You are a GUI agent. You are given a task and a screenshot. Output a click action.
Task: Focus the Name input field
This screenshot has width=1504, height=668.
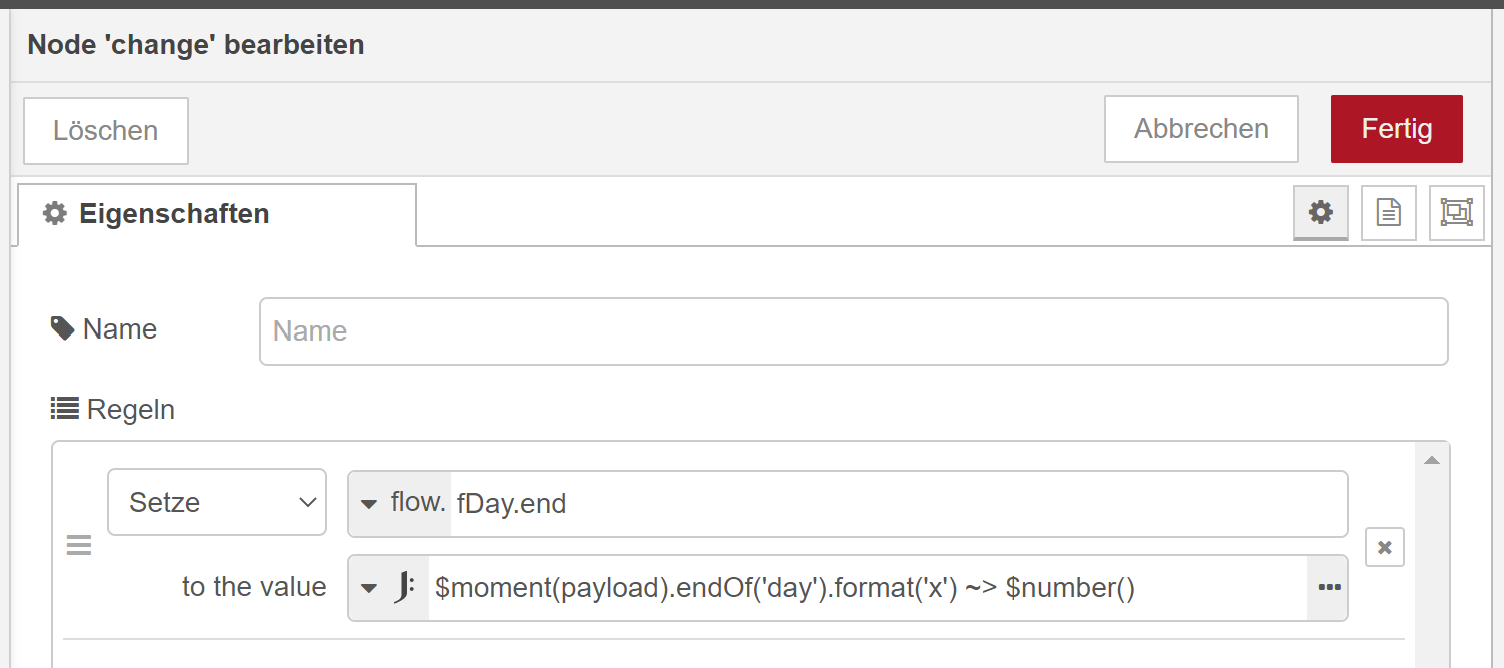(x=853, y=331)
